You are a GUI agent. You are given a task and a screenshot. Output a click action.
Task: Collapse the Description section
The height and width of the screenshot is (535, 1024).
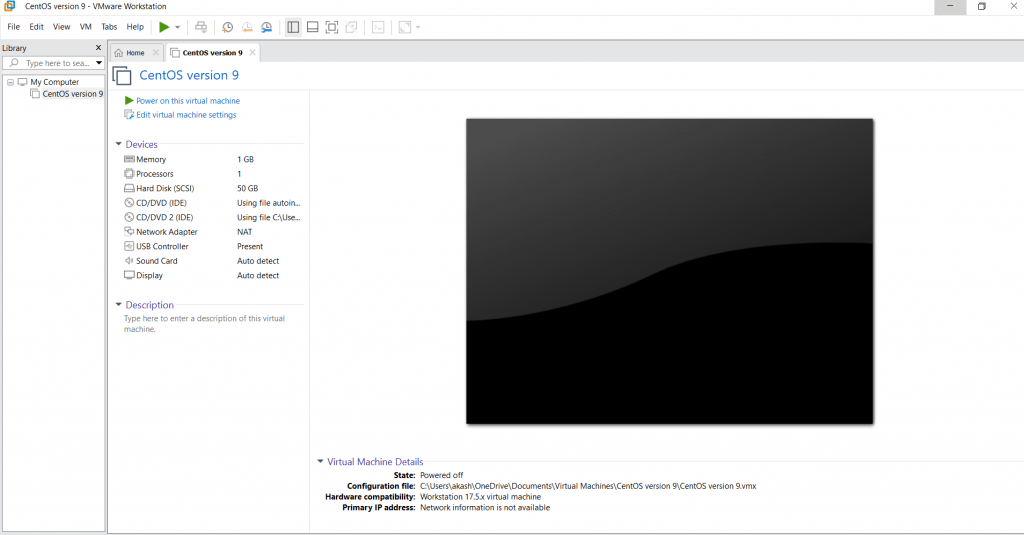119,304
